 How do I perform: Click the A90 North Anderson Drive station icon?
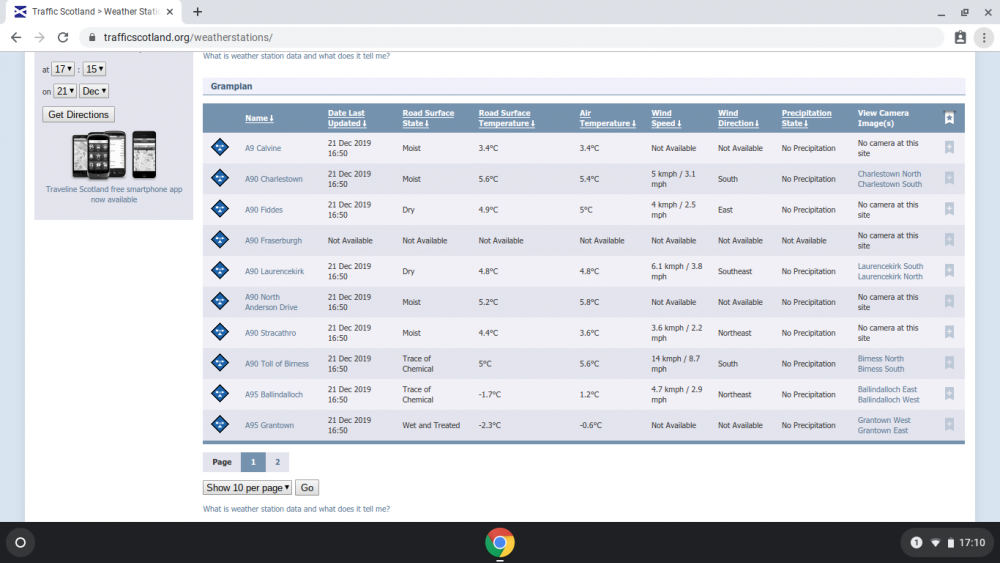(x=220, y=301)
